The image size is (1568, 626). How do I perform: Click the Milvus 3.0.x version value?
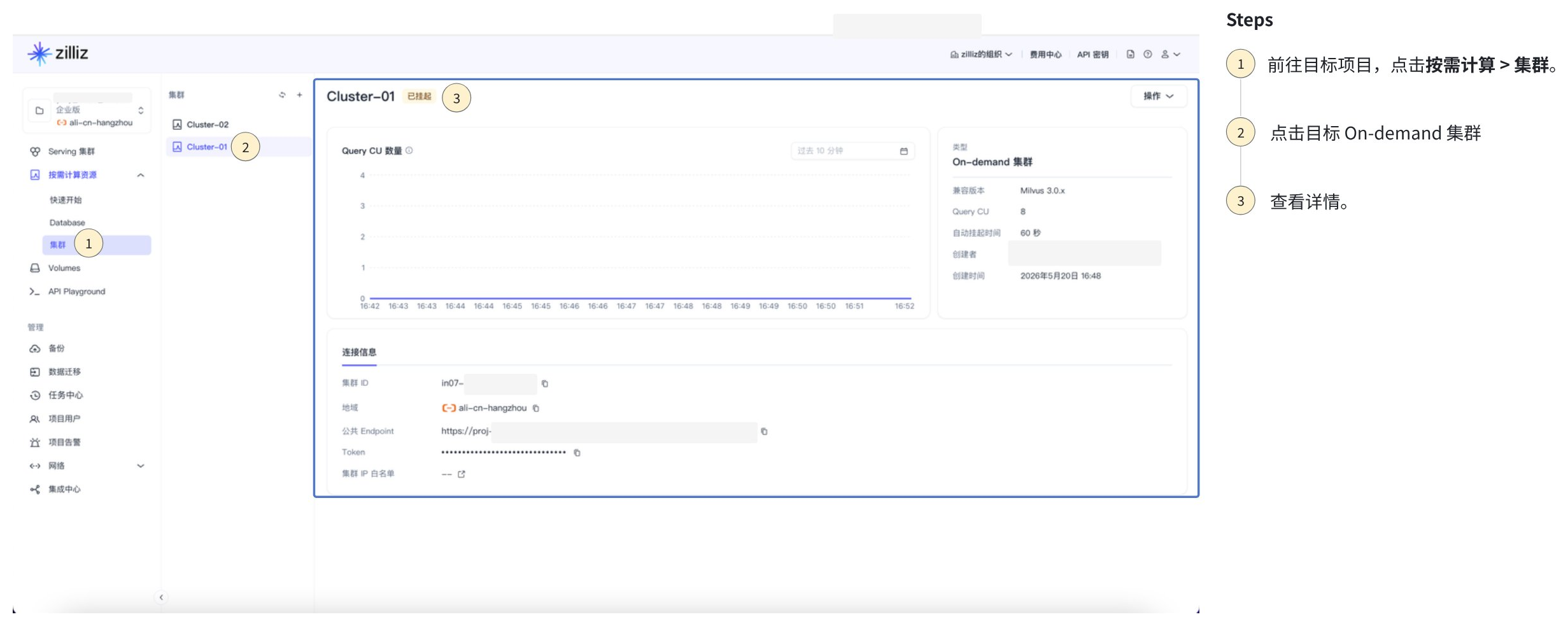pyautogui.click(x=1042, y=190)
